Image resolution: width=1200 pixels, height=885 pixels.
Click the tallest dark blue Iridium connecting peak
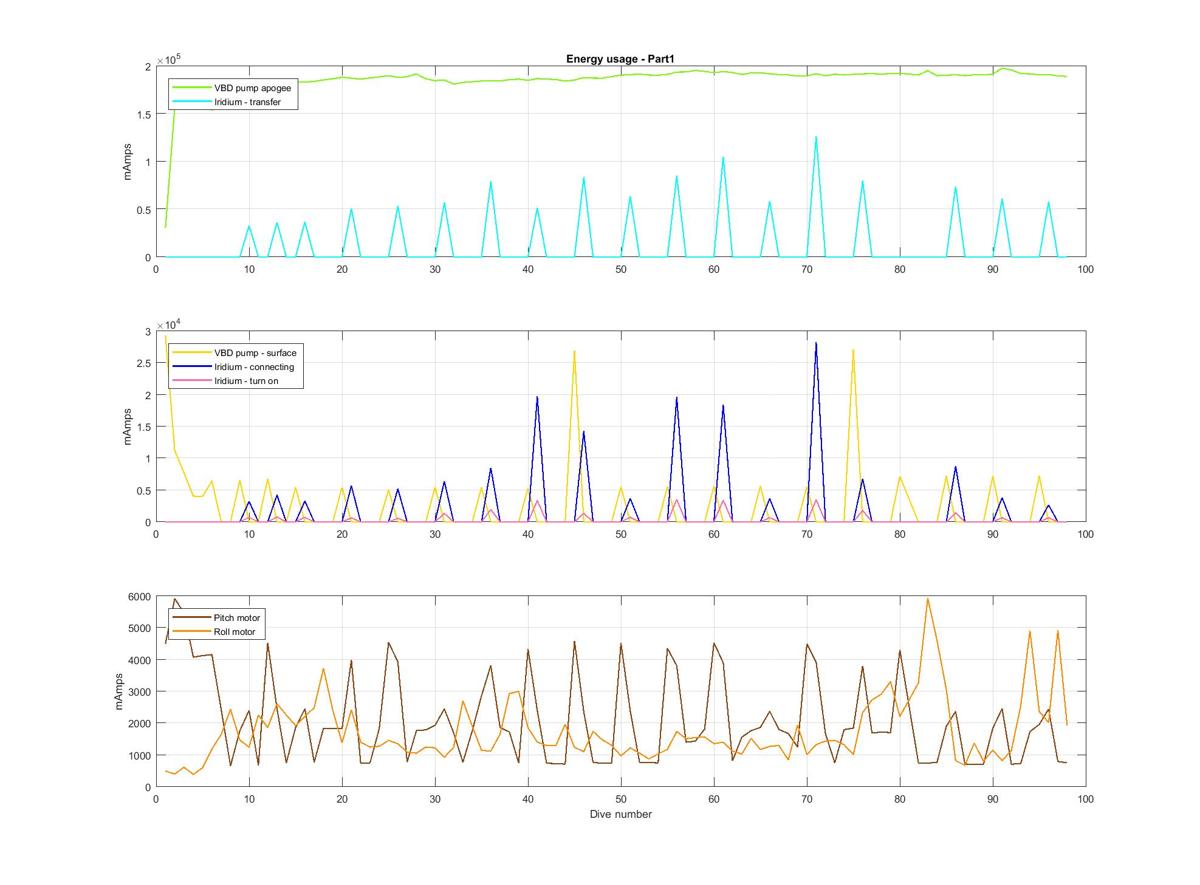tap(816, 344)
